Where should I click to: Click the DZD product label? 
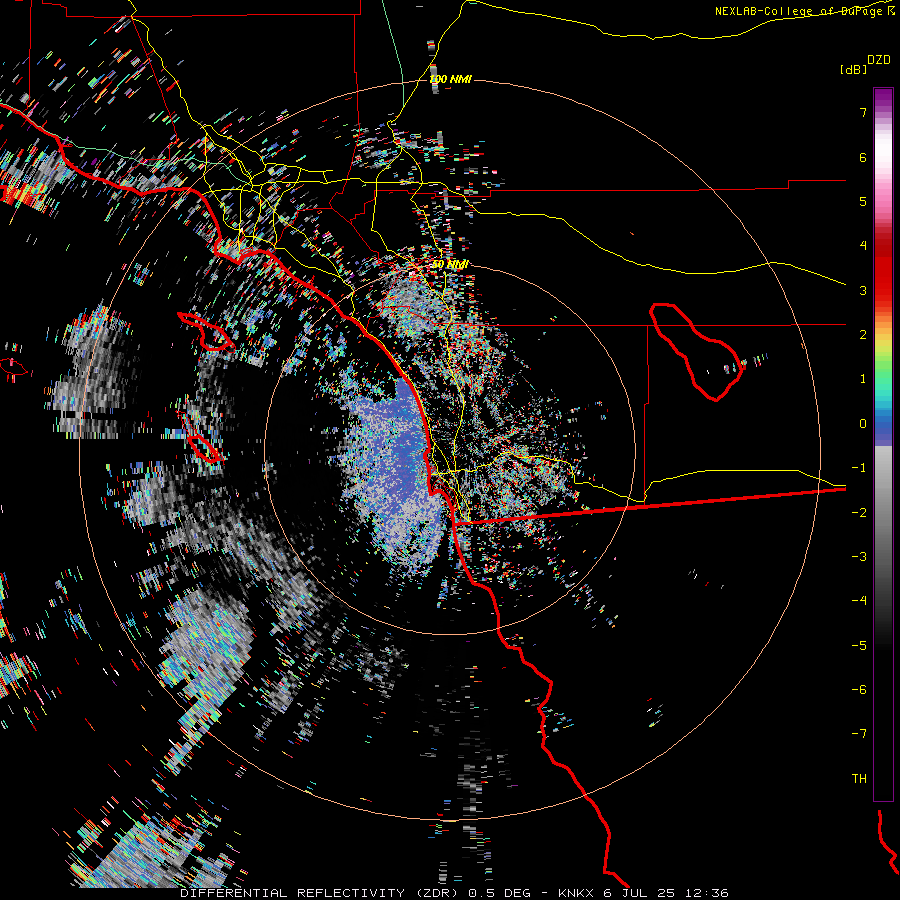pos(879,59)
